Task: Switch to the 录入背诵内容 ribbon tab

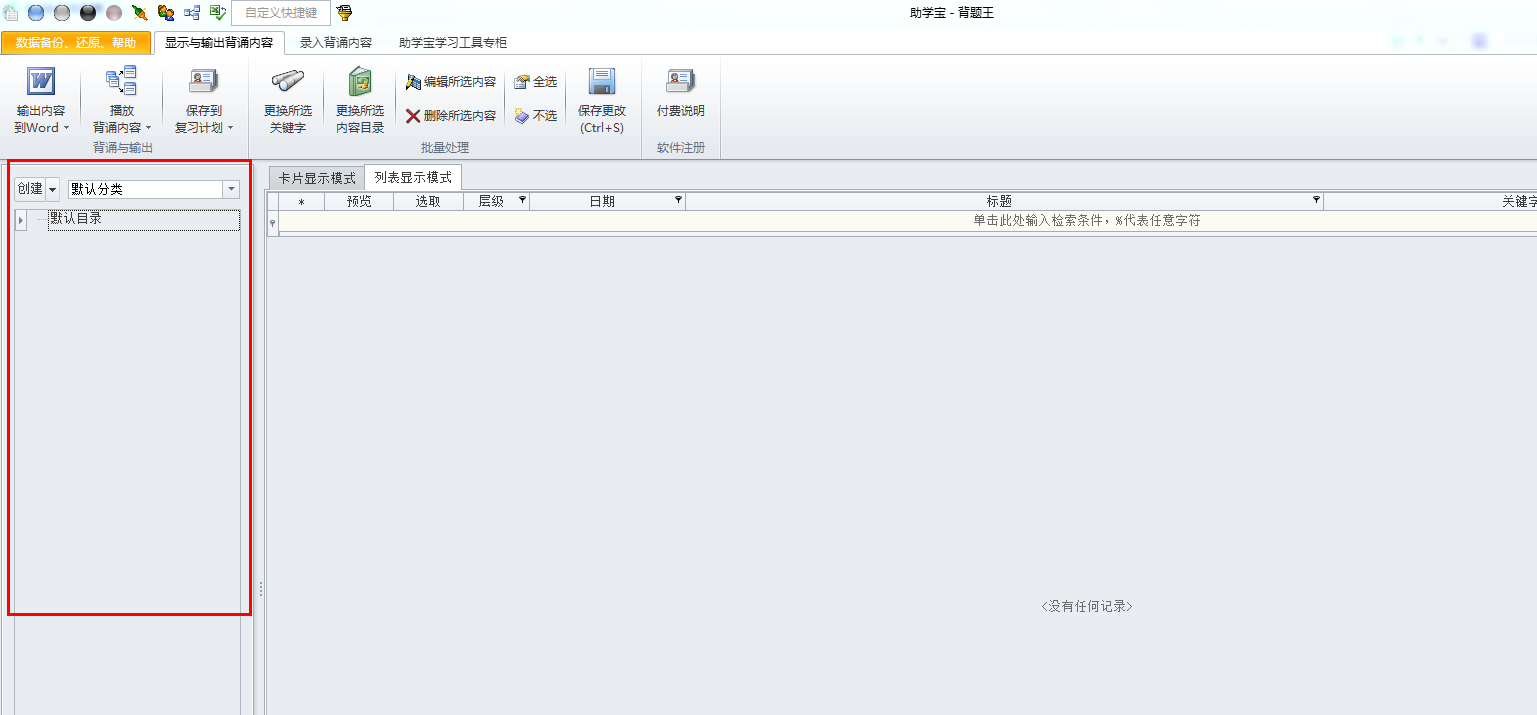Action: tap(336, 43)
